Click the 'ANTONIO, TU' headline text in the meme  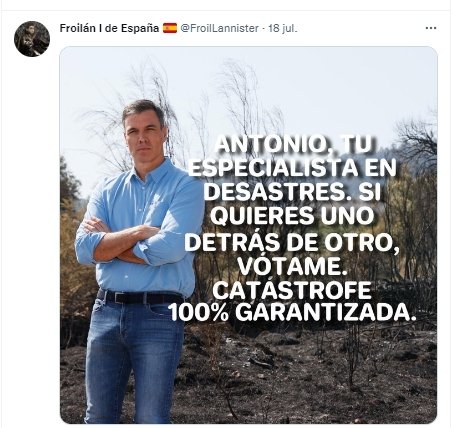(293, 145)
